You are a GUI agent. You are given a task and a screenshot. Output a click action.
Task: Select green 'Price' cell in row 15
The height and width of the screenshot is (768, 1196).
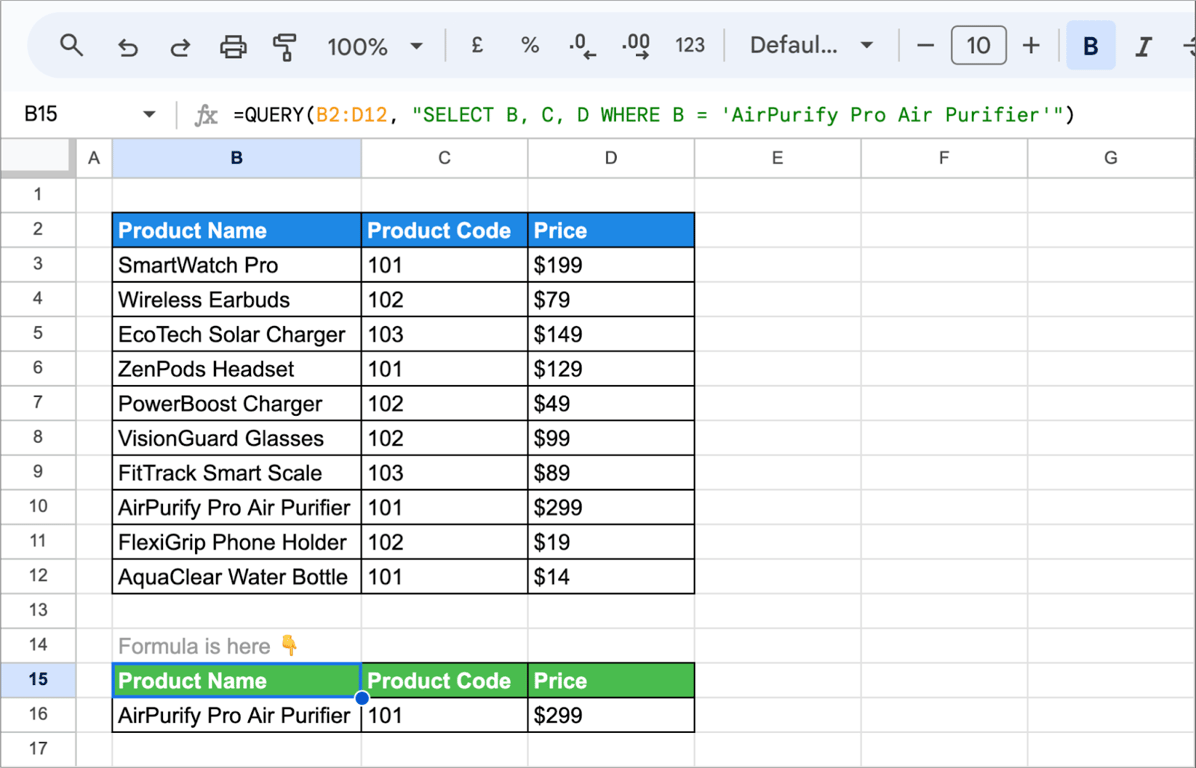pos(611,680)
